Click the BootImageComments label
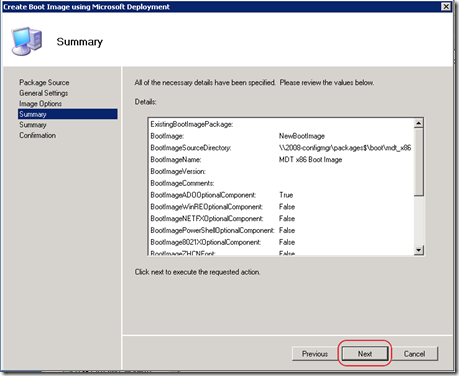This screenshot has height=376, width=459. [x=182, y=183]
